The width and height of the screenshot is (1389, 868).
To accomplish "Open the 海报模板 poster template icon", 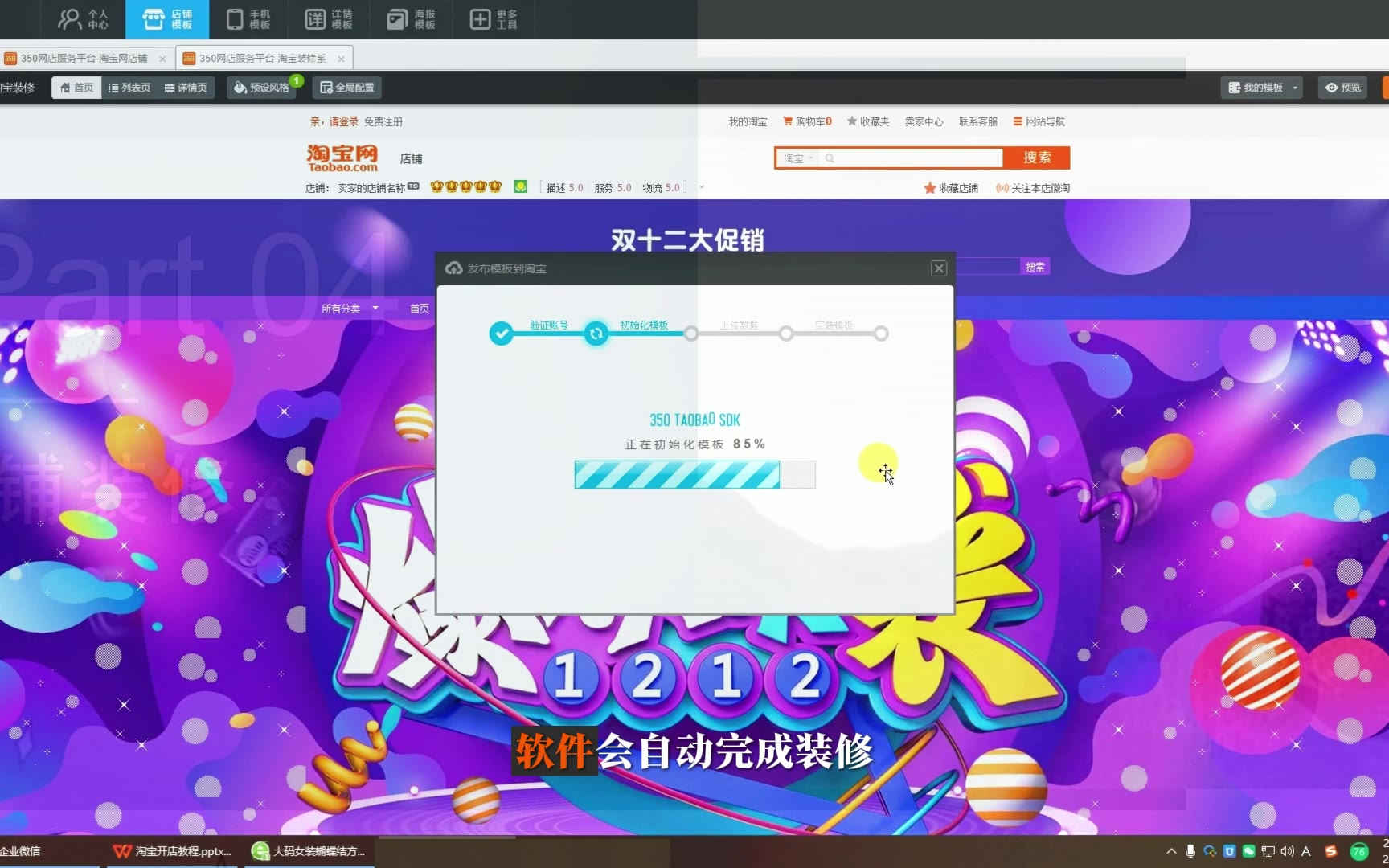I will click(411, 19).
